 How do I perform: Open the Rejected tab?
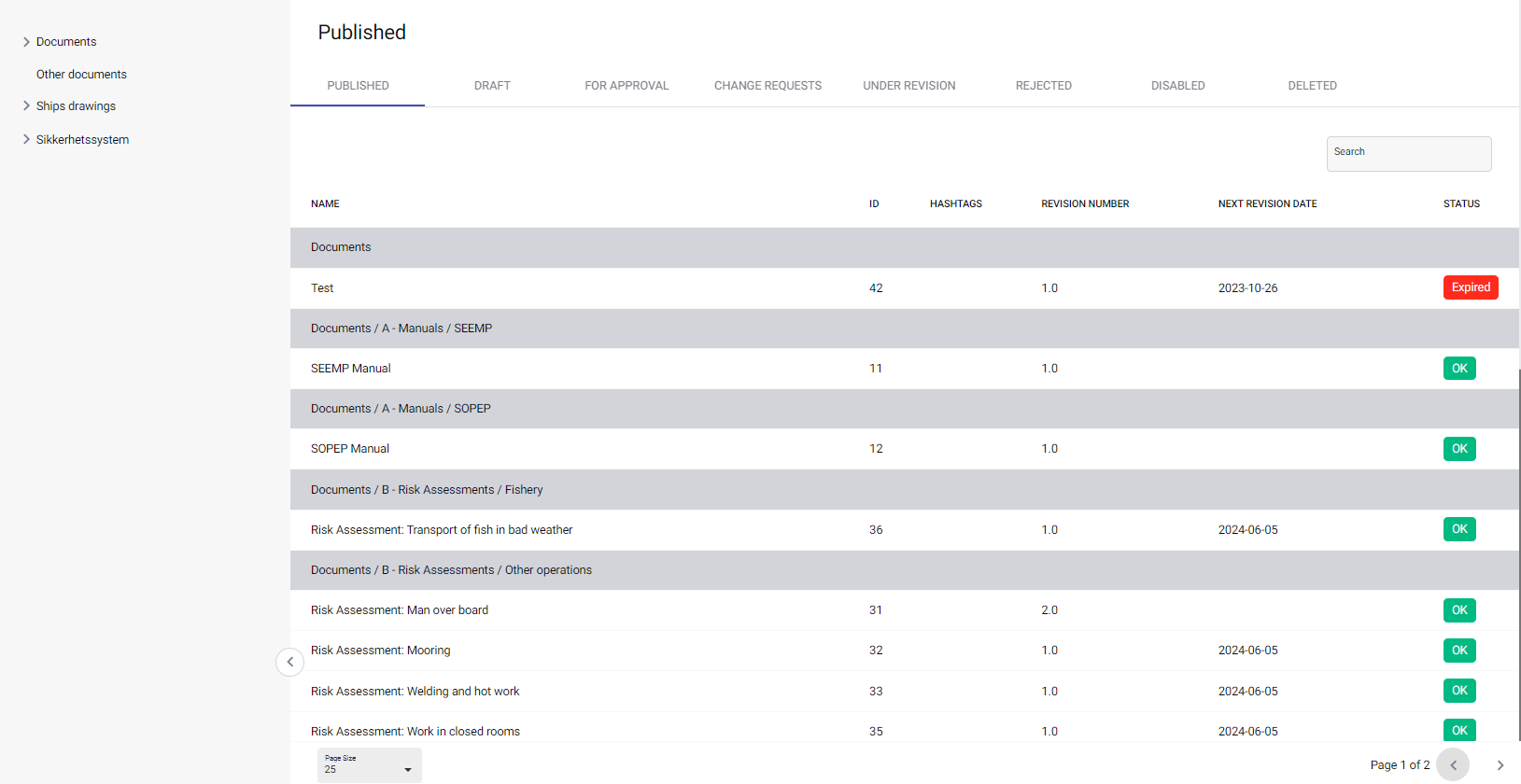click(1044, 86)
